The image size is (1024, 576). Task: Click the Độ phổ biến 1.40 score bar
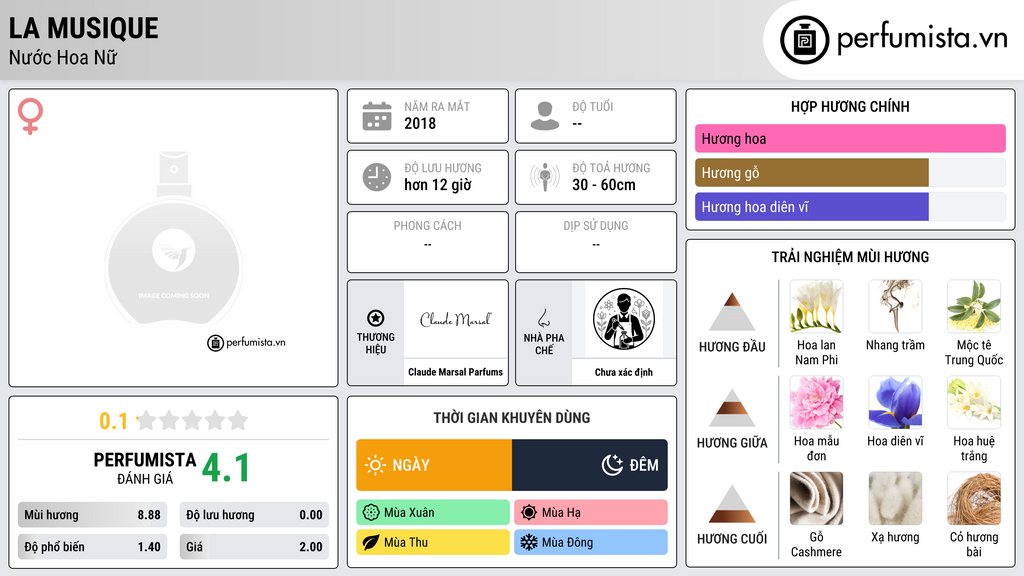click(92, 547)
